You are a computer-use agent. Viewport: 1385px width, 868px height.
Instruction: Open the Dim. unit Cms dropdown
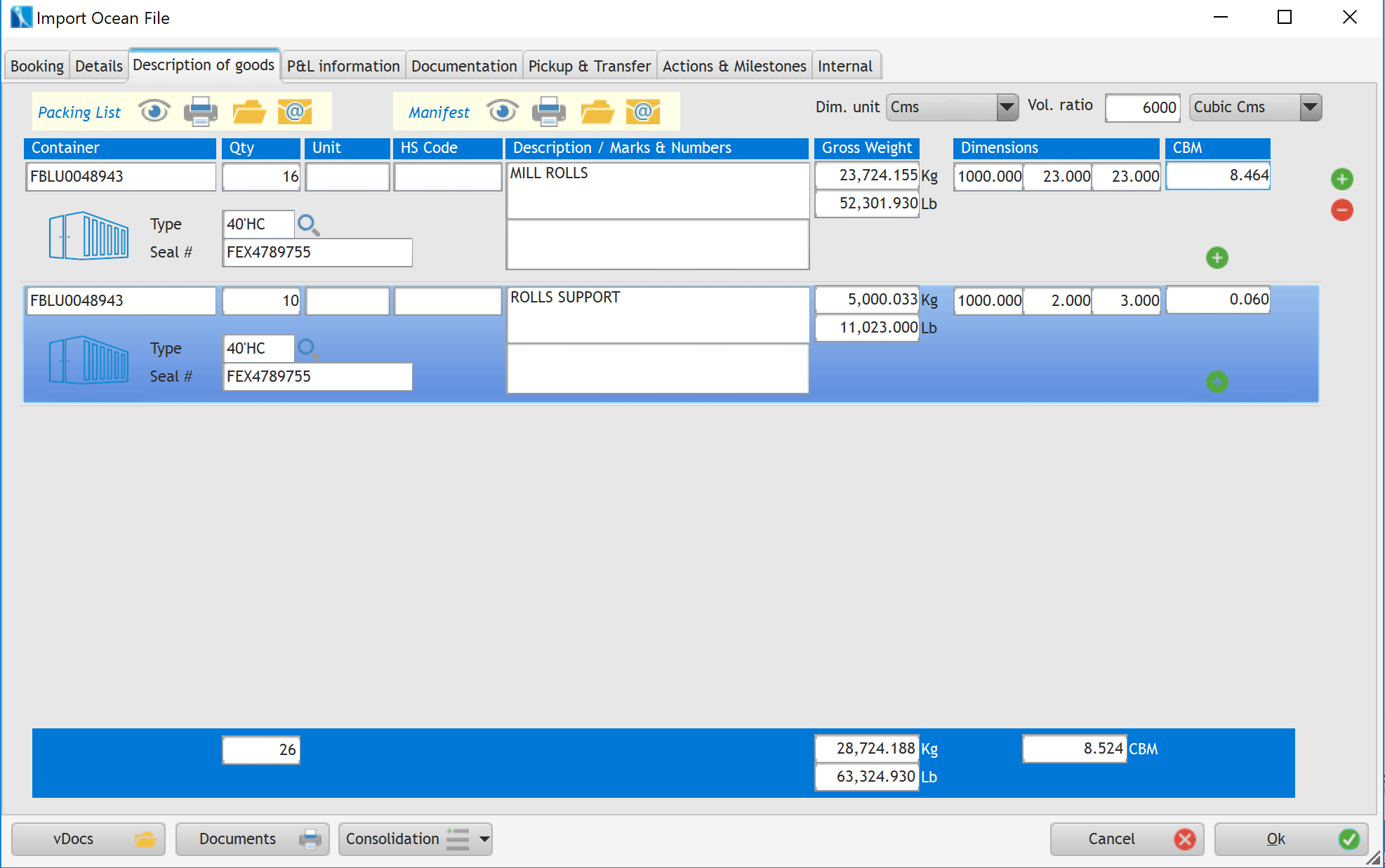(x=1007, y=107)
